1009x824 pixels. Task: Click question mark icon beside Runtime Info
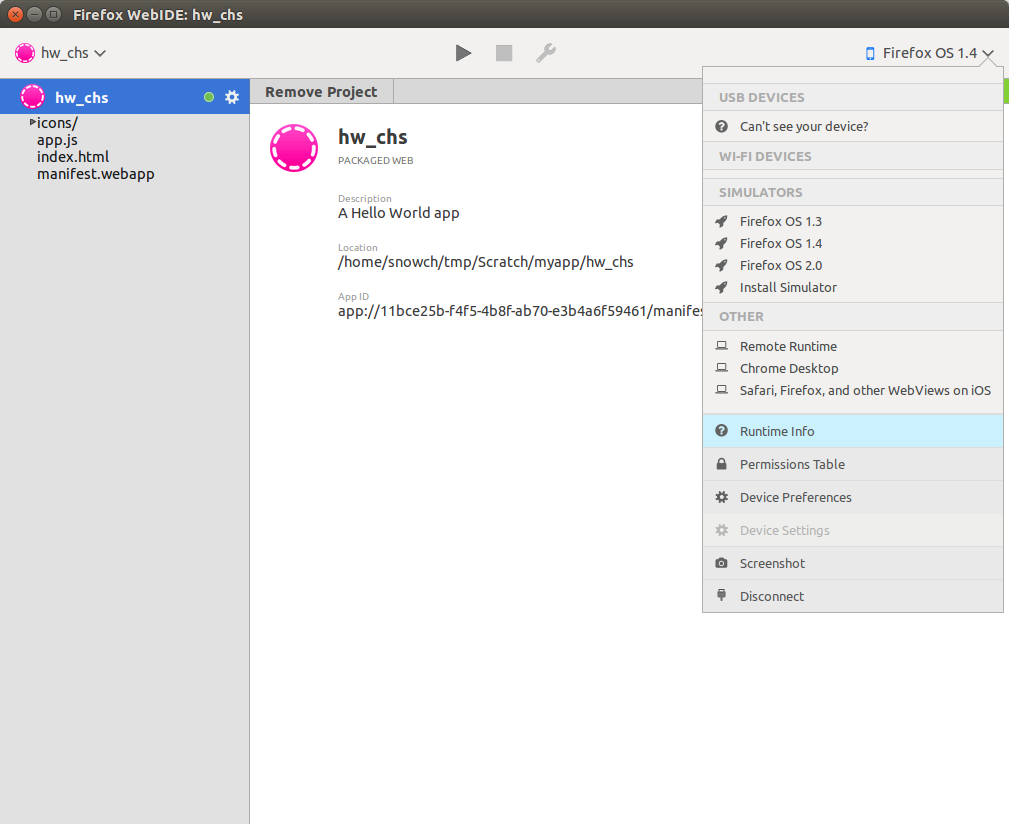[721, 430]
